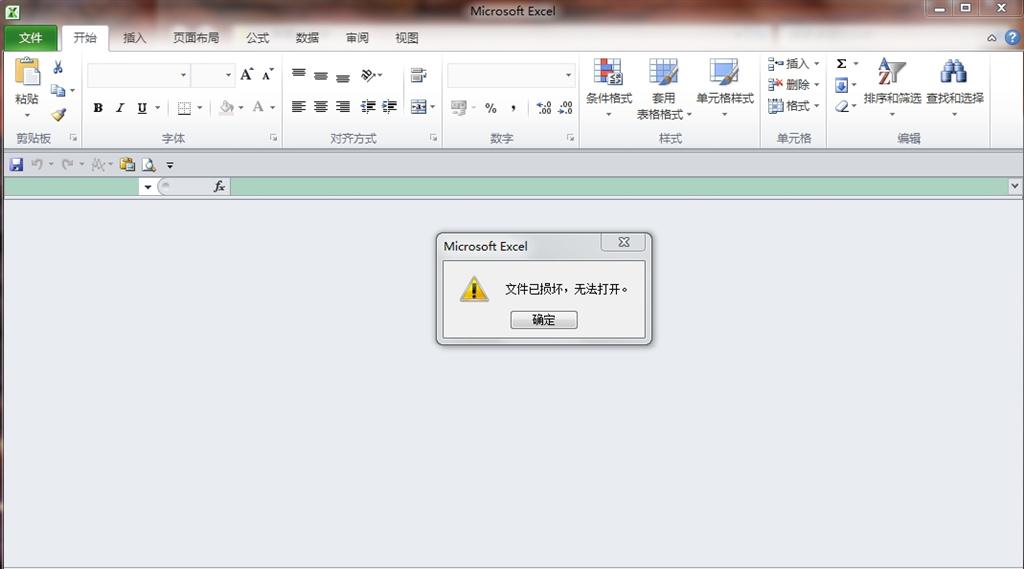Viewport: 1024px width, 569px height.
Task: Click the Increase Font Size icon
Action: 246,74
